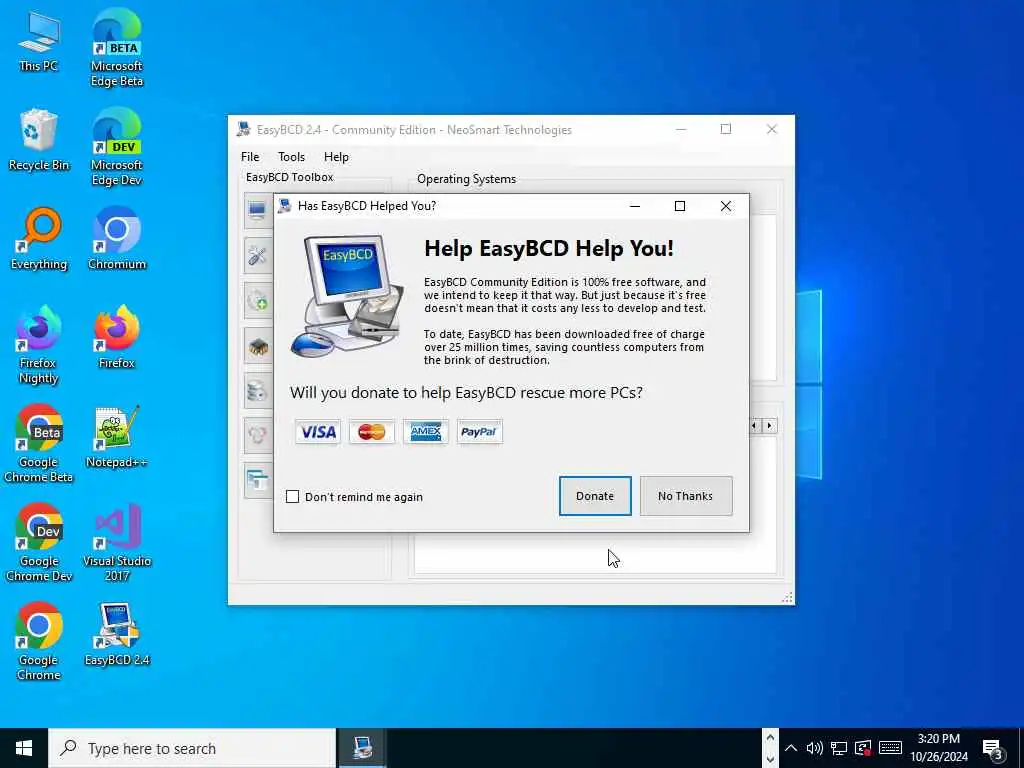Select Visual Studio 2017 desktop shortcut
The width and height of the screenshot is (1024, 768).
coord(117,543)
